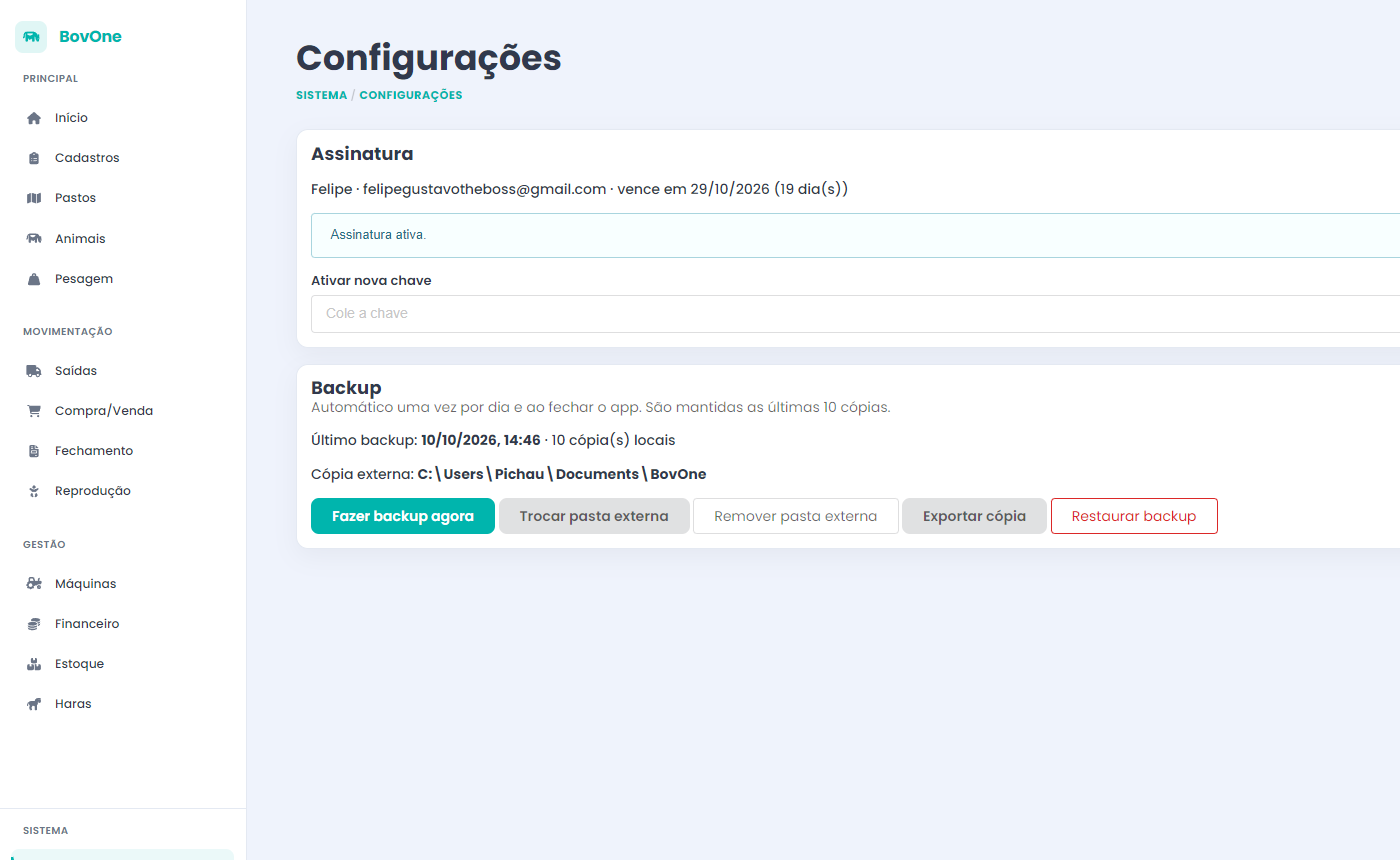This screenshot has height=860, width=1400.
Task: Open Início via the home icon
Action: click(x=34, y=118)
